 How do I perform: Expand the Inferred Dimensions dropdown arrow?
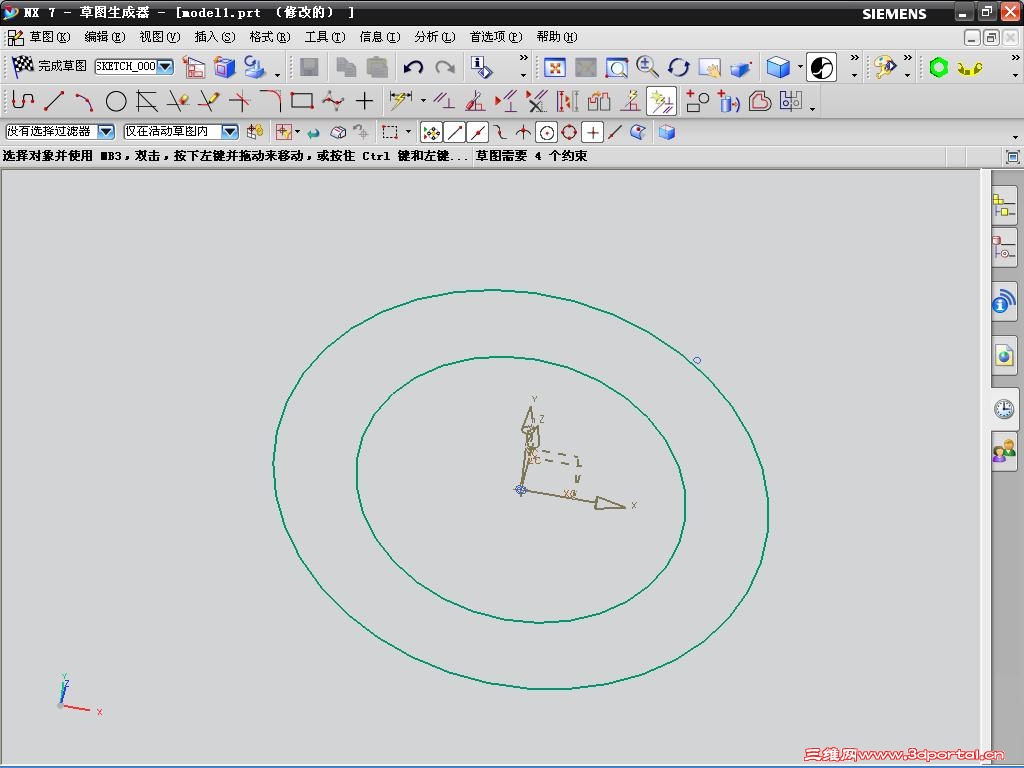(423, 101)
